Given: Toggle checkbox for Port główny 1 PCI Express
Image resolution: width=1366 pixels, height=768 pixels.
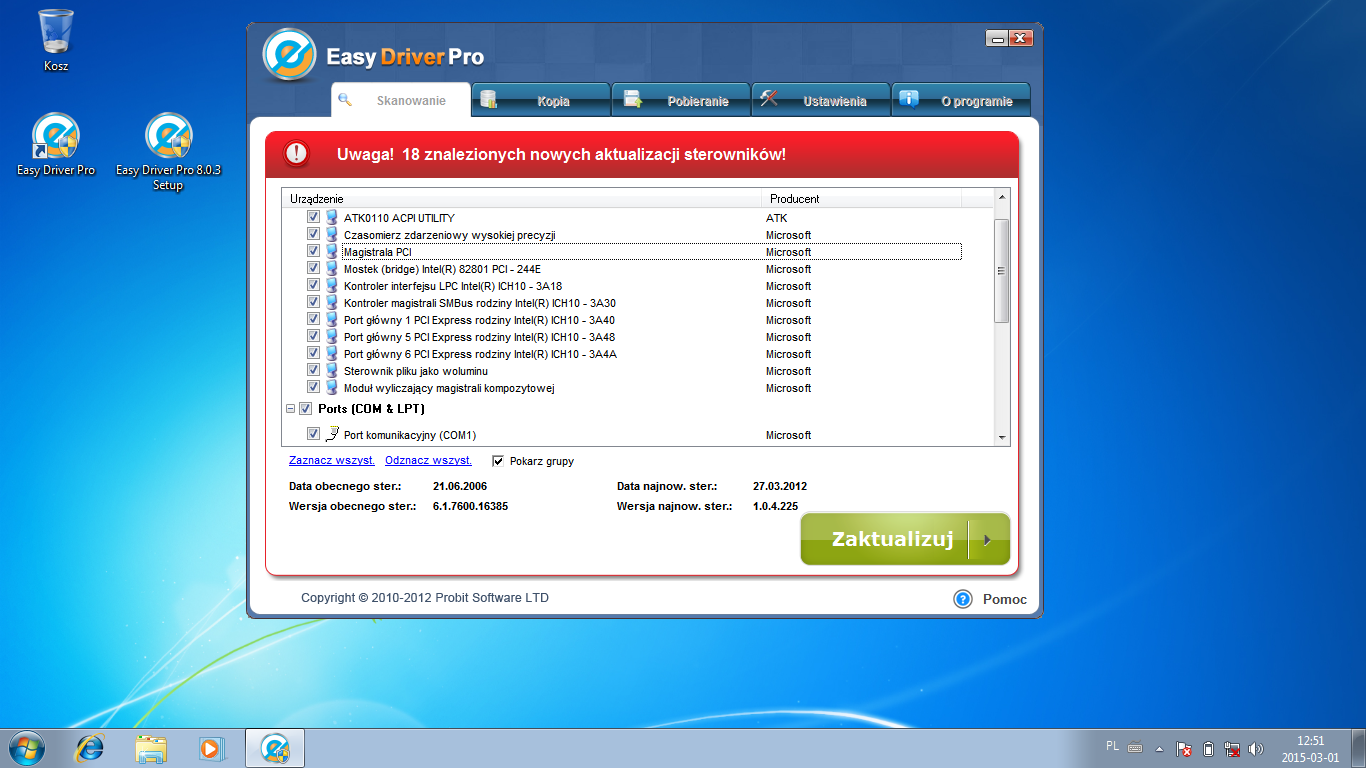Looking at the screenshot, I should [313, 320].
